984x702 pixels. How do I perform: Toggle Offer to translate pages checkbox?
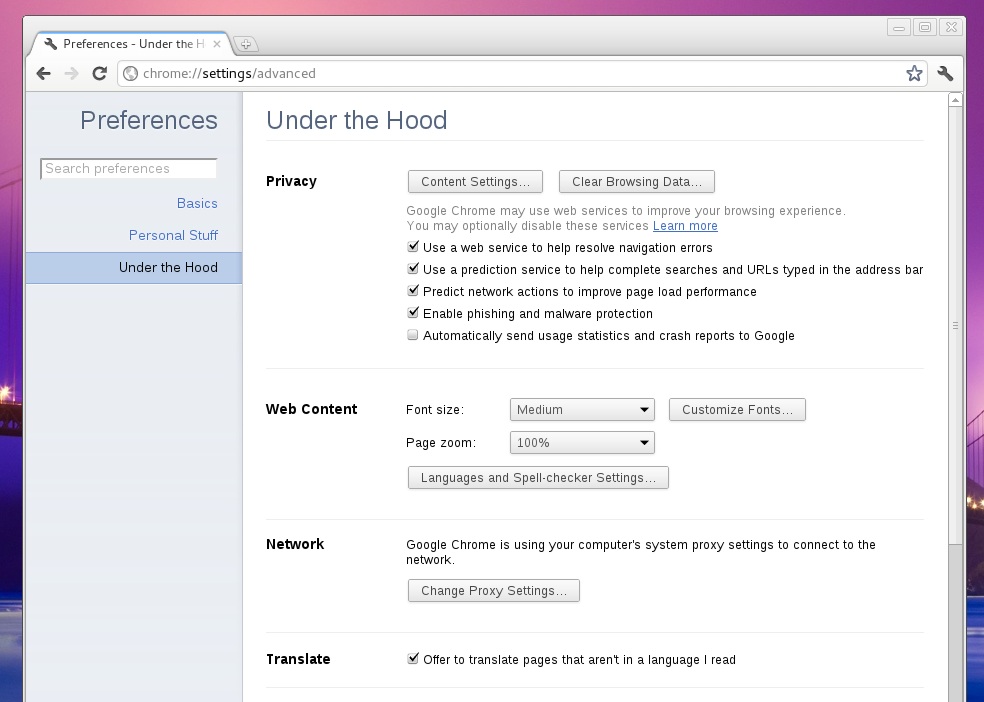pos(413,659)
